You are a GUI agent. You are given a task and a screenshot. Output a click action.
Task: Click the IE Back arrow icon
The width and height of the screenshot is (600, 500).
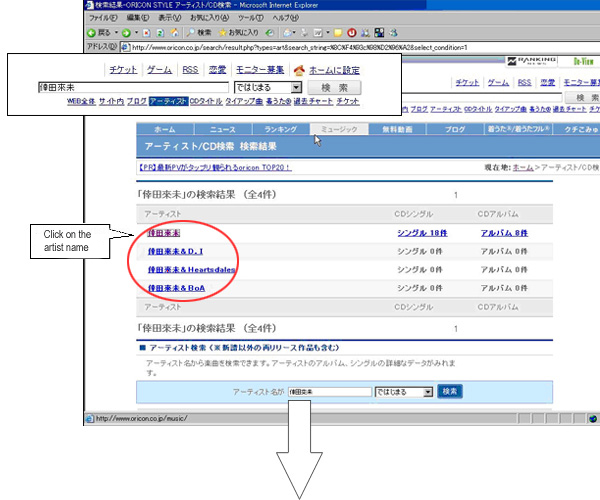(91, 33)
